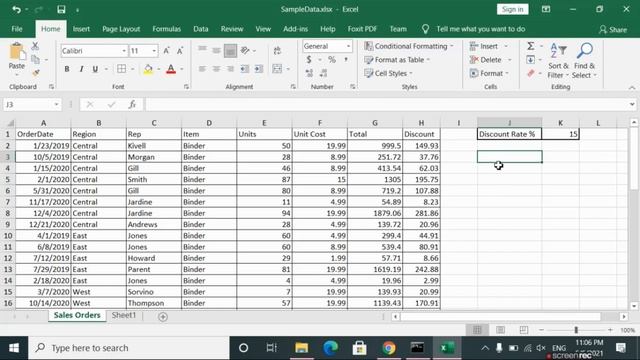640x360 pixels.
Task: Open the General number format dropdown
Action: pos(348,46)
